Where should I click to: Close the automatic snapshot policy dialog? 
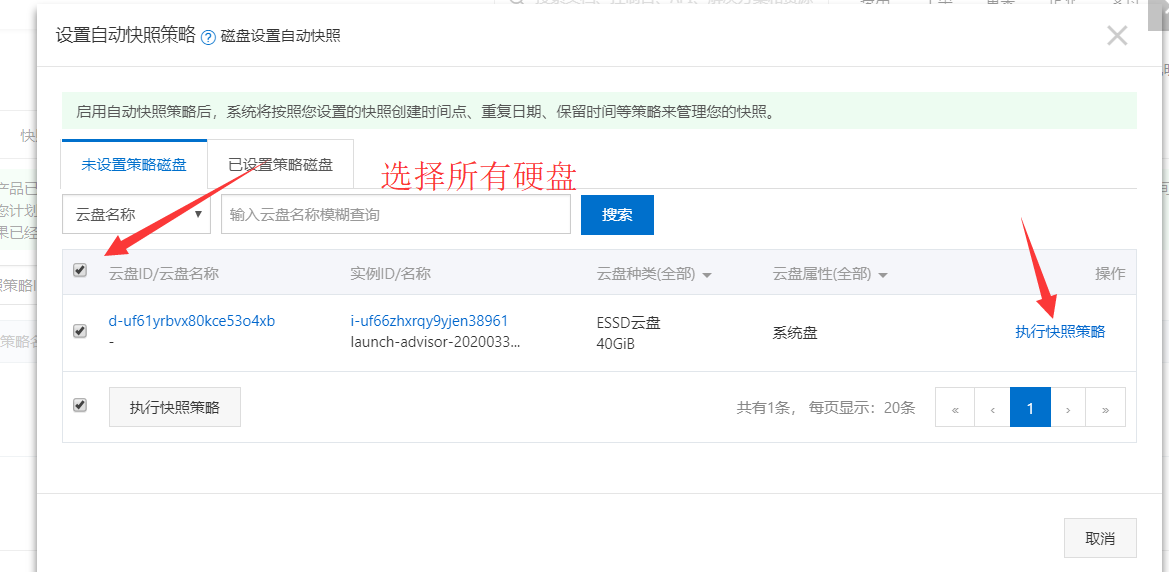coord(1117,36)
